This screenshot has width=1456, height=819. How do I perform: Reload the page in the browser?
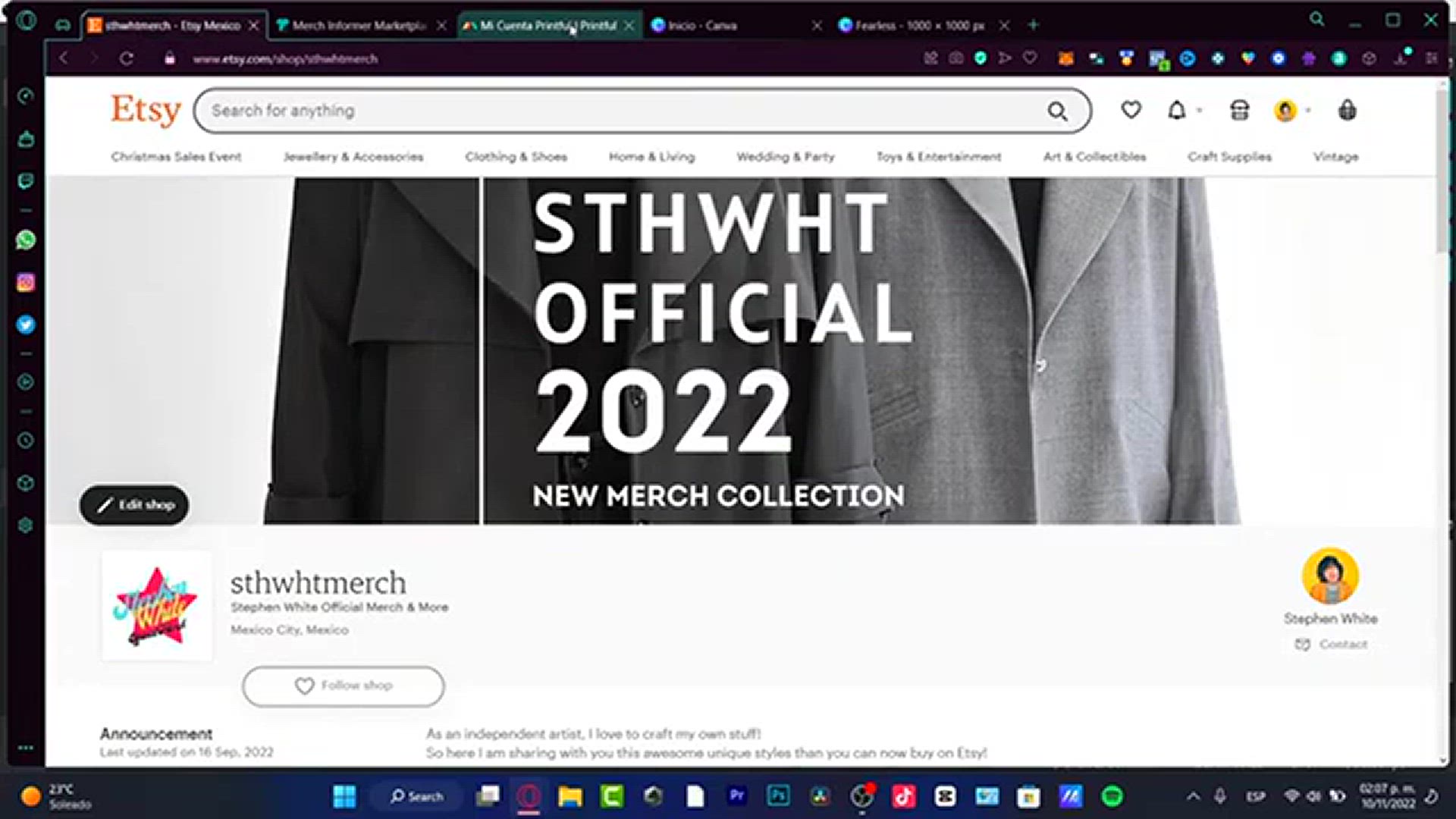(127, 58)
